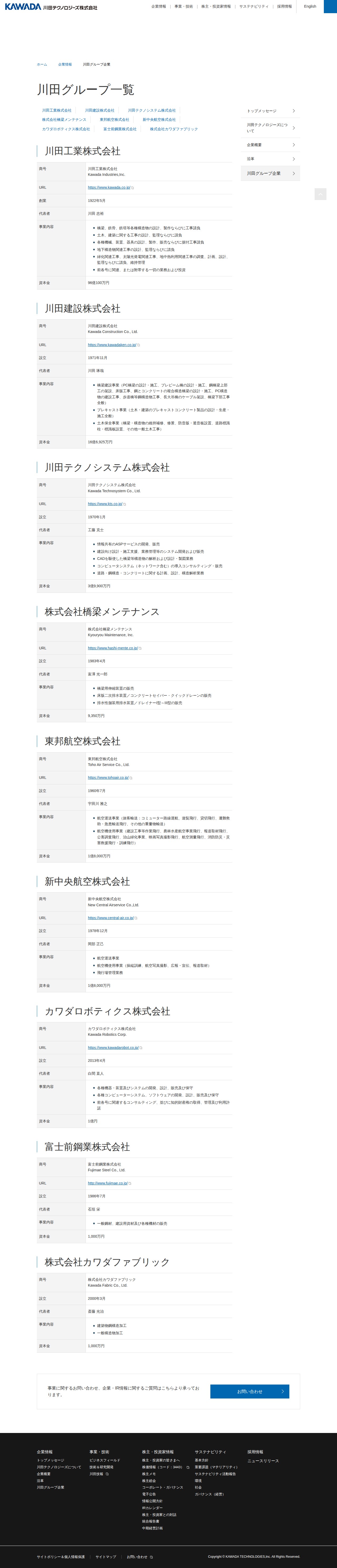Click the 川田工業株式会社 section heading

(x=83, y=151)
